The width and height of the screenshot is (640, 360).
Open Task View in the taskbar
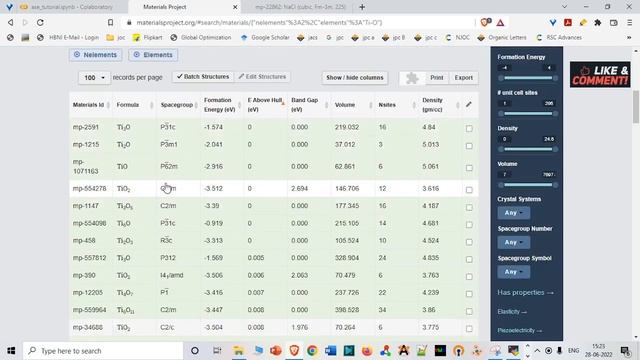coord(217,351)
